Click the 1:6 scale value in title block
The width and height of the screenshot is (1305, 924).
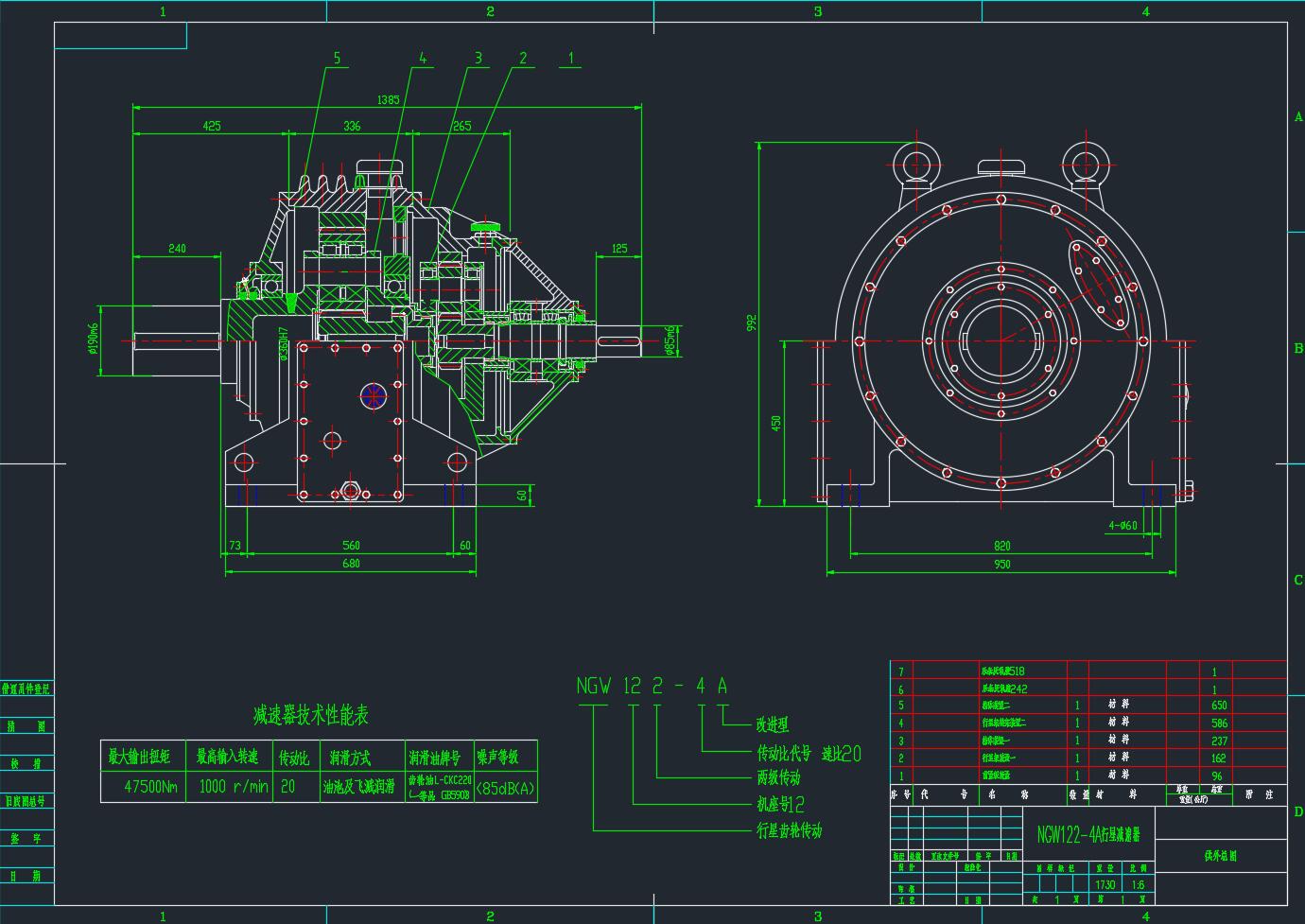click(x=1137, y=885)
